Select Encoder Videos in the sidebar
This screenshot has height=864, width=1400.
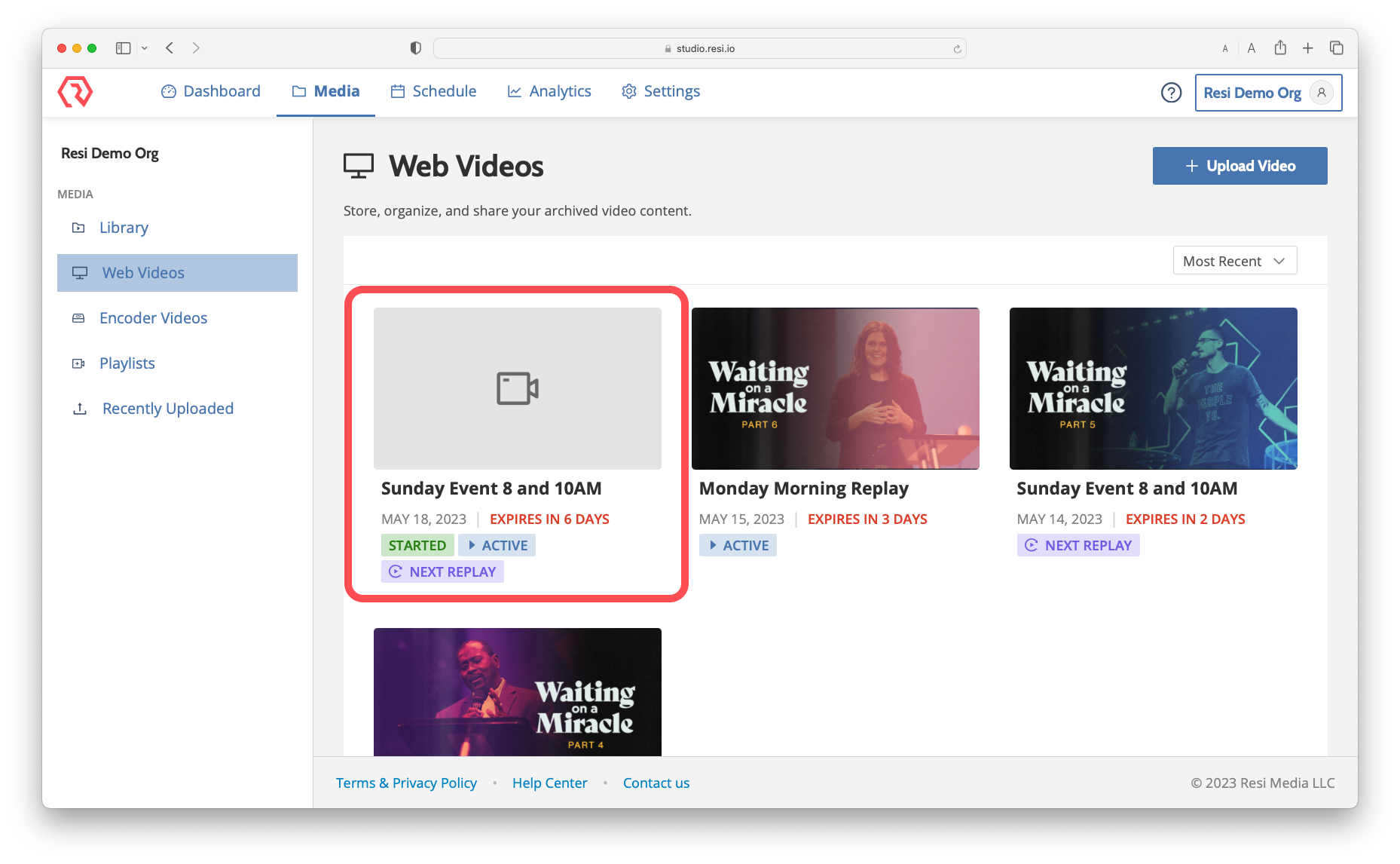[x=153, y=318]
